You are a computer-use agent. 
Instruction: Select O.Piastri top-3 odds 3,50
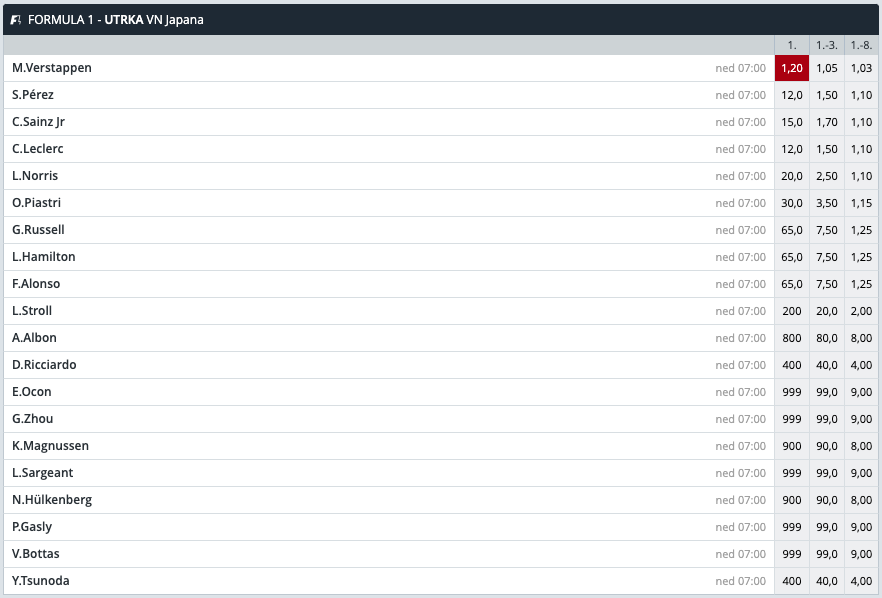click(x=827, y=203)
